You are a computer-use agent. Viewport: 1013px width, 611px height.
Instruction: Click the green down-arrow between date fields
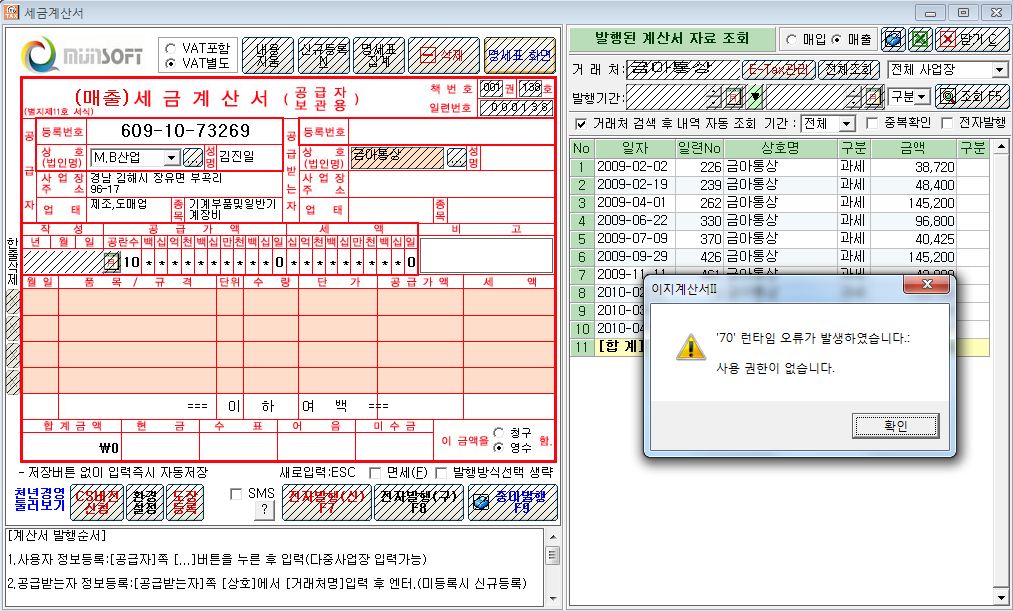pyautogui.click(x=754, y=98)
